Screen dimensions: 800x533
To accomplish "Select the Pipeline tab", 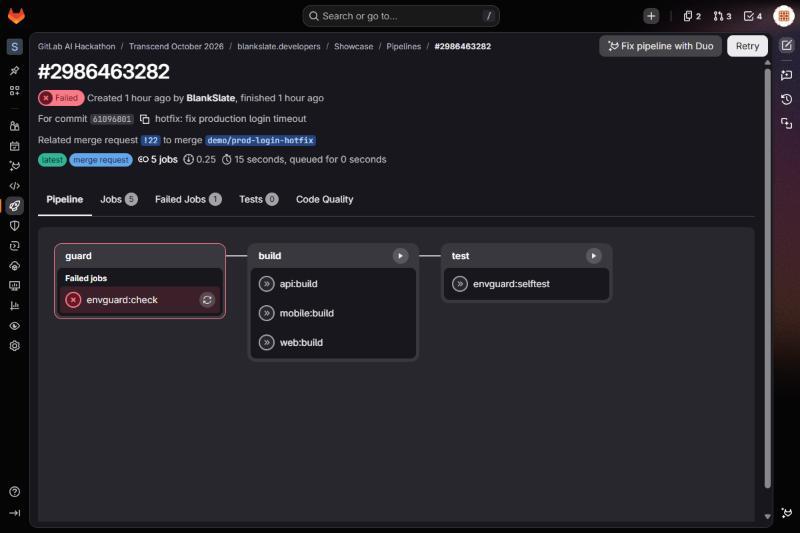I will [64, 199].
